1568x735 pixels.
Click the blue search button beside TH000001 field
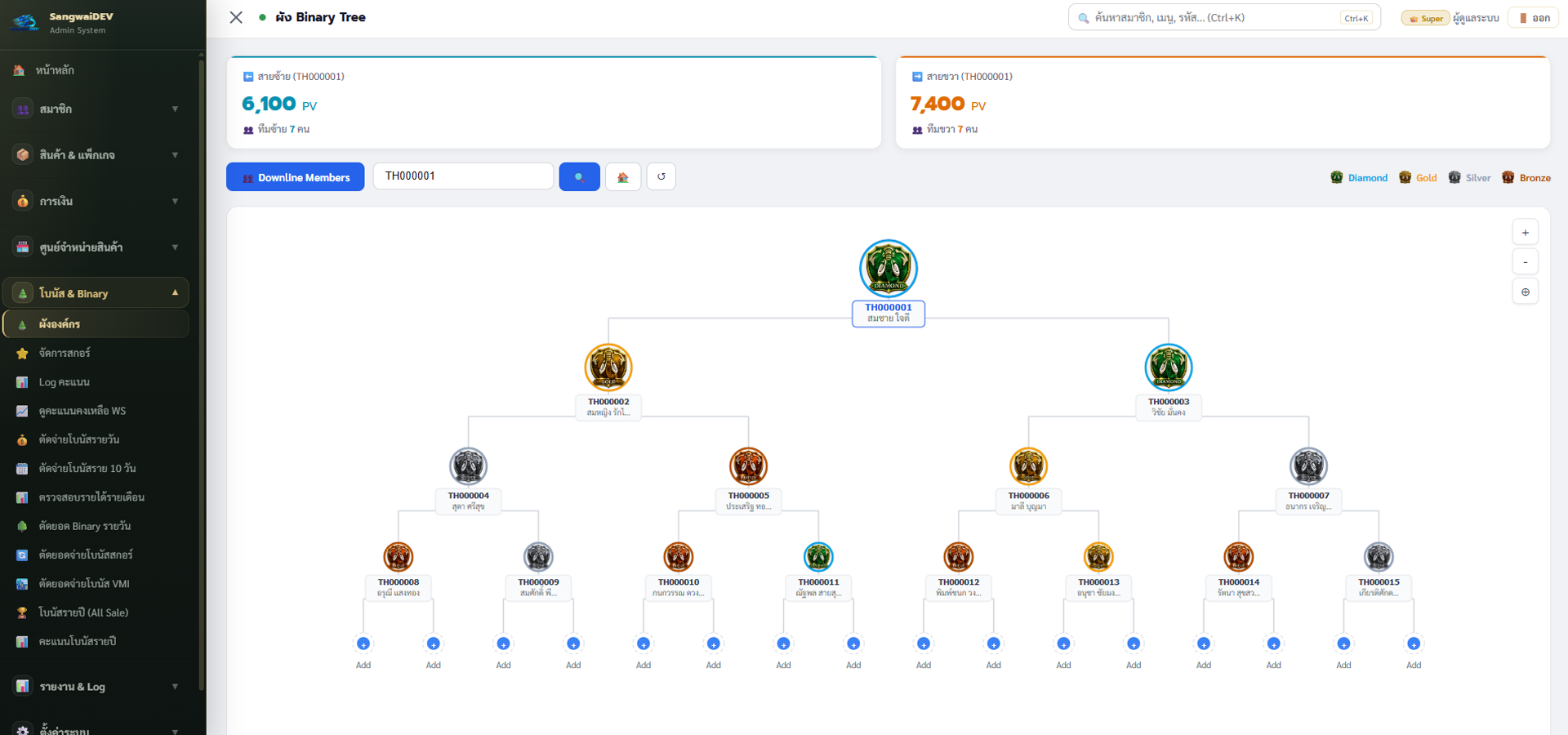coord(579,176)
